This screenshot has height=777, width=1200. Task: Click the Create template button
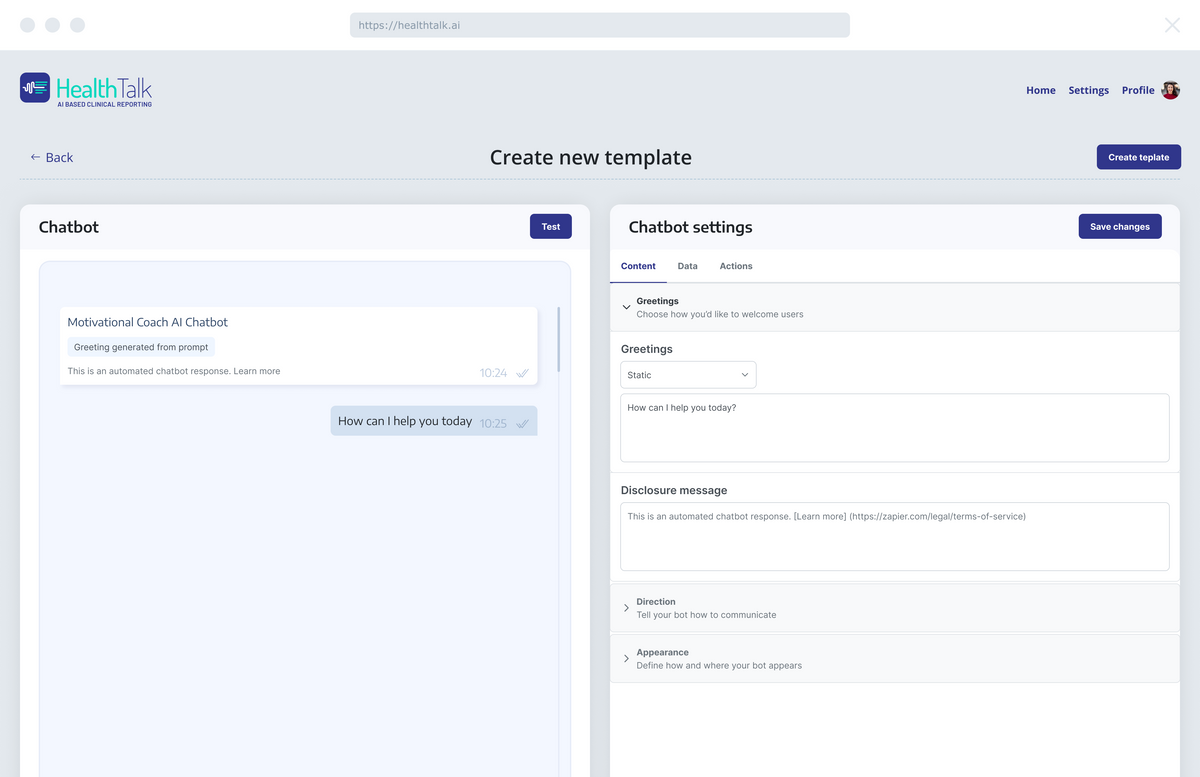(x=1138, y=157)
